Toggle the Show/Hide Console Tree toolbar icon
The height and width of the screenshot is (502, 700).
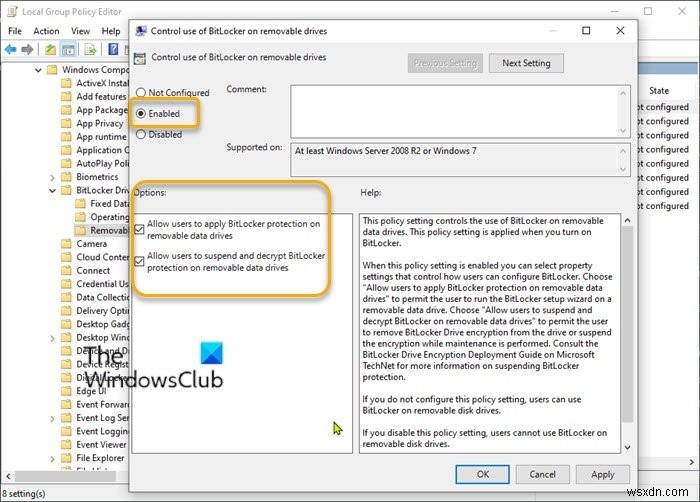[x=68, y=50]
